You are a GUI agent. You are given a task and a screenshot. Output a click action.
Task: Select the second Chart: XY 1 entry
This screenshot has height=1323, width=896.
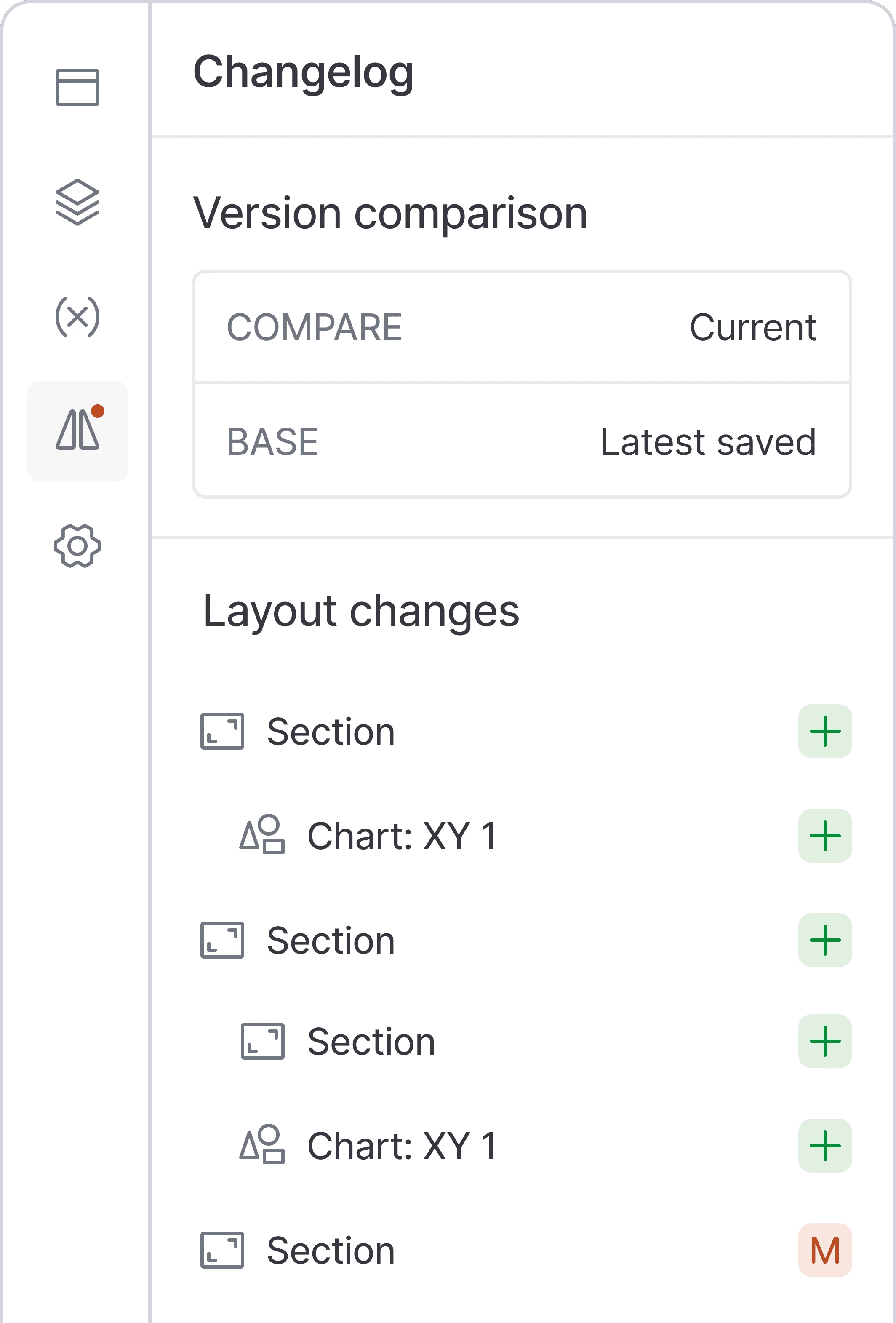pyautogui.click(x=401, y=1145)
